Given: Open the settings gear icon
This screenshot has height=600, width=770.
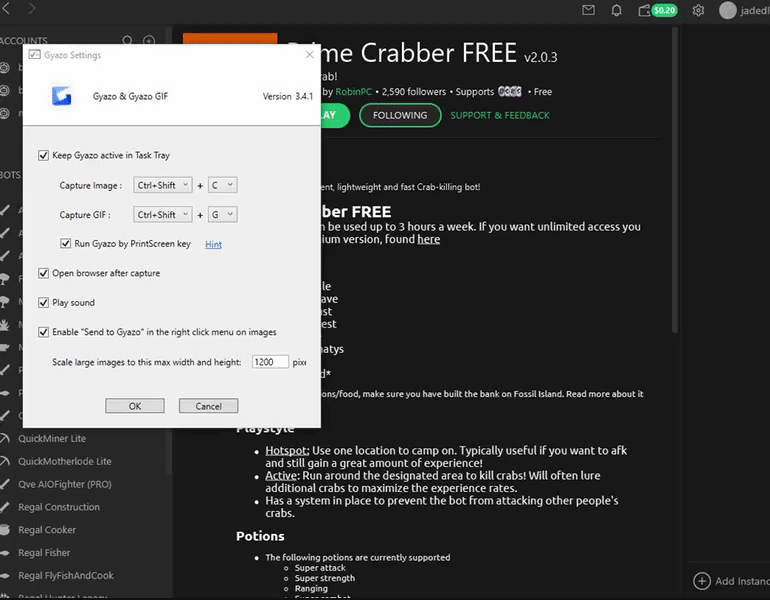Looking at the screenshot, I should coord(698,10).
